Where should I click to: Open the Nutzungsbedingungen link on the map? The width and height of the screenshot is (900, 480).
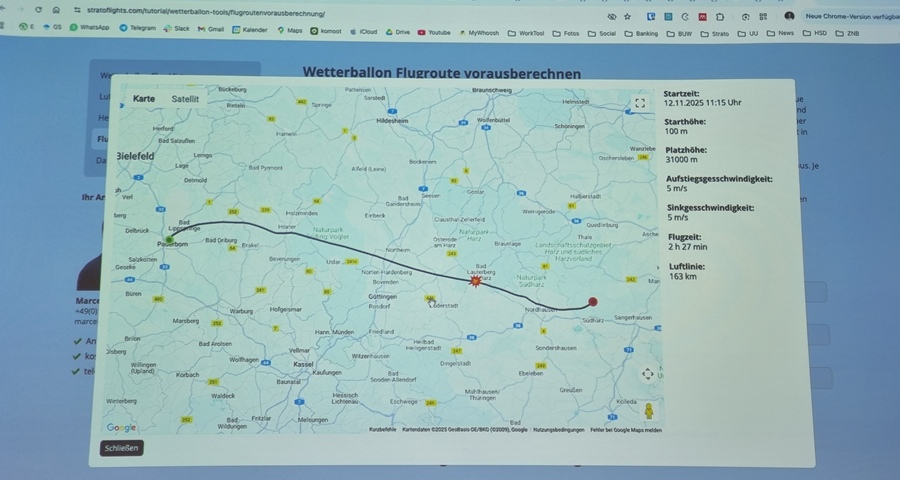point(558,429)
